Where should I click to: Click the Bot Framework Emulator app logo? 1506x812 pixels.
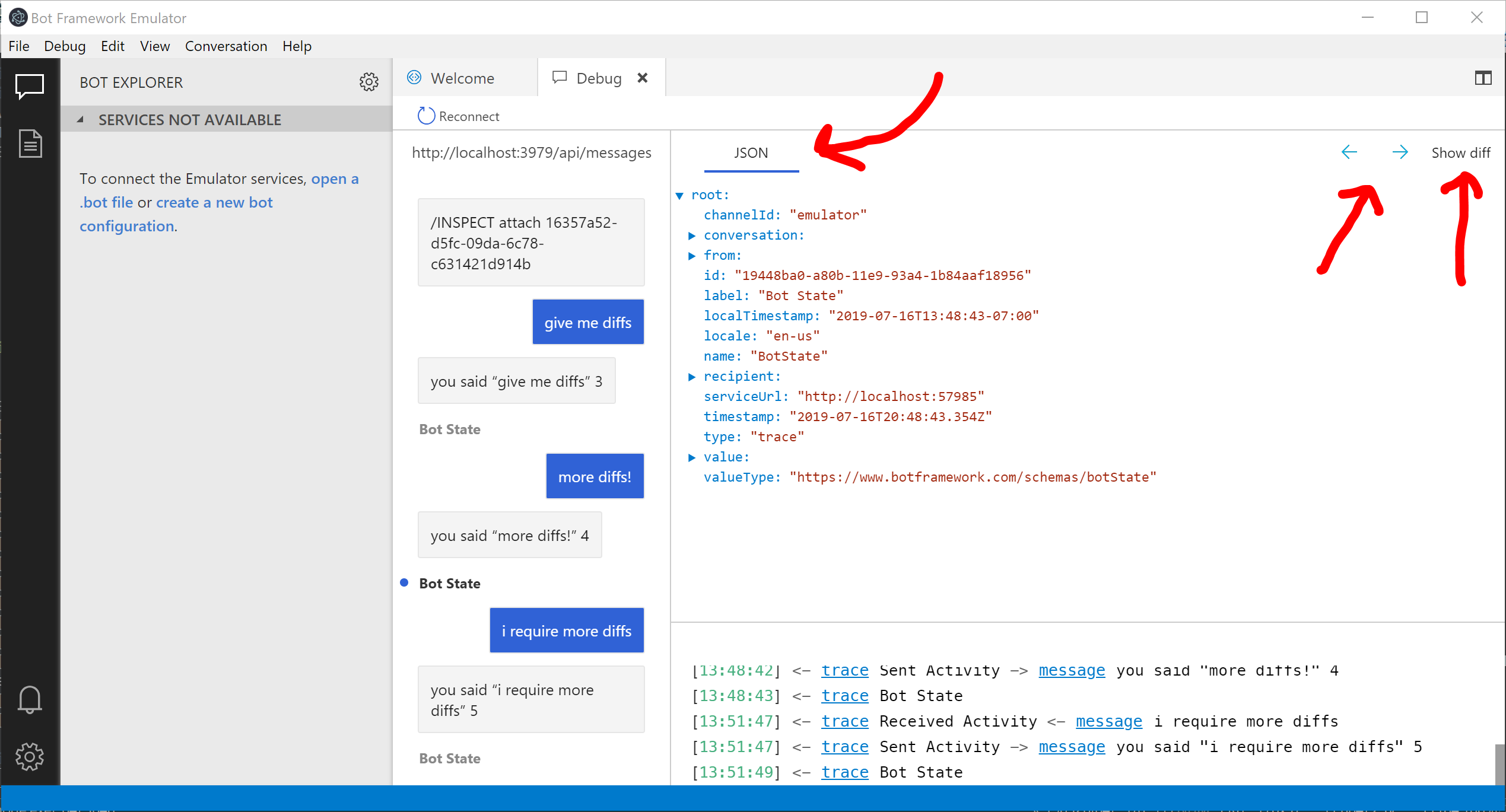[18, 17]
